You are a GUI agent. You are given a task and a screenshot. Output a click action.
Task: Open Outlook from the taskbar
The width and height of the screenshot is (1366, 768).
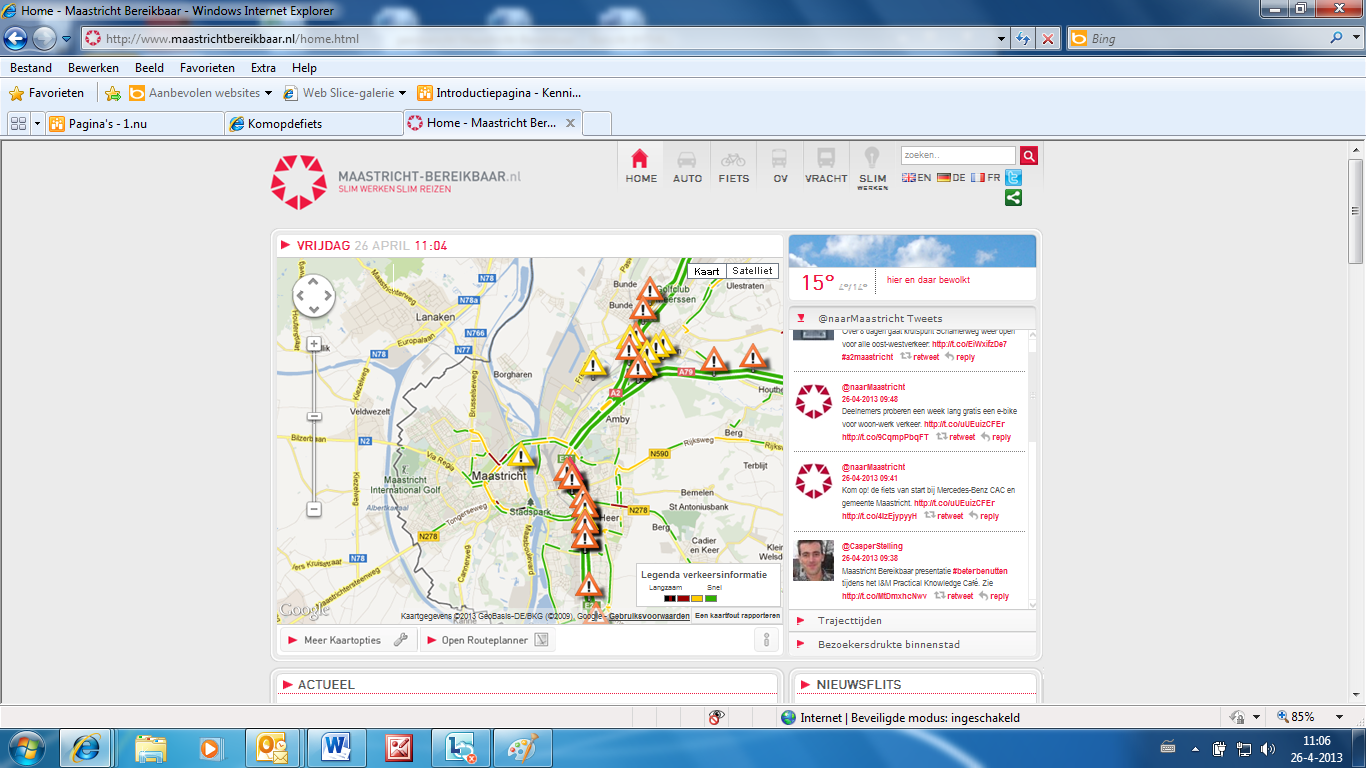[x=272, y=748]
